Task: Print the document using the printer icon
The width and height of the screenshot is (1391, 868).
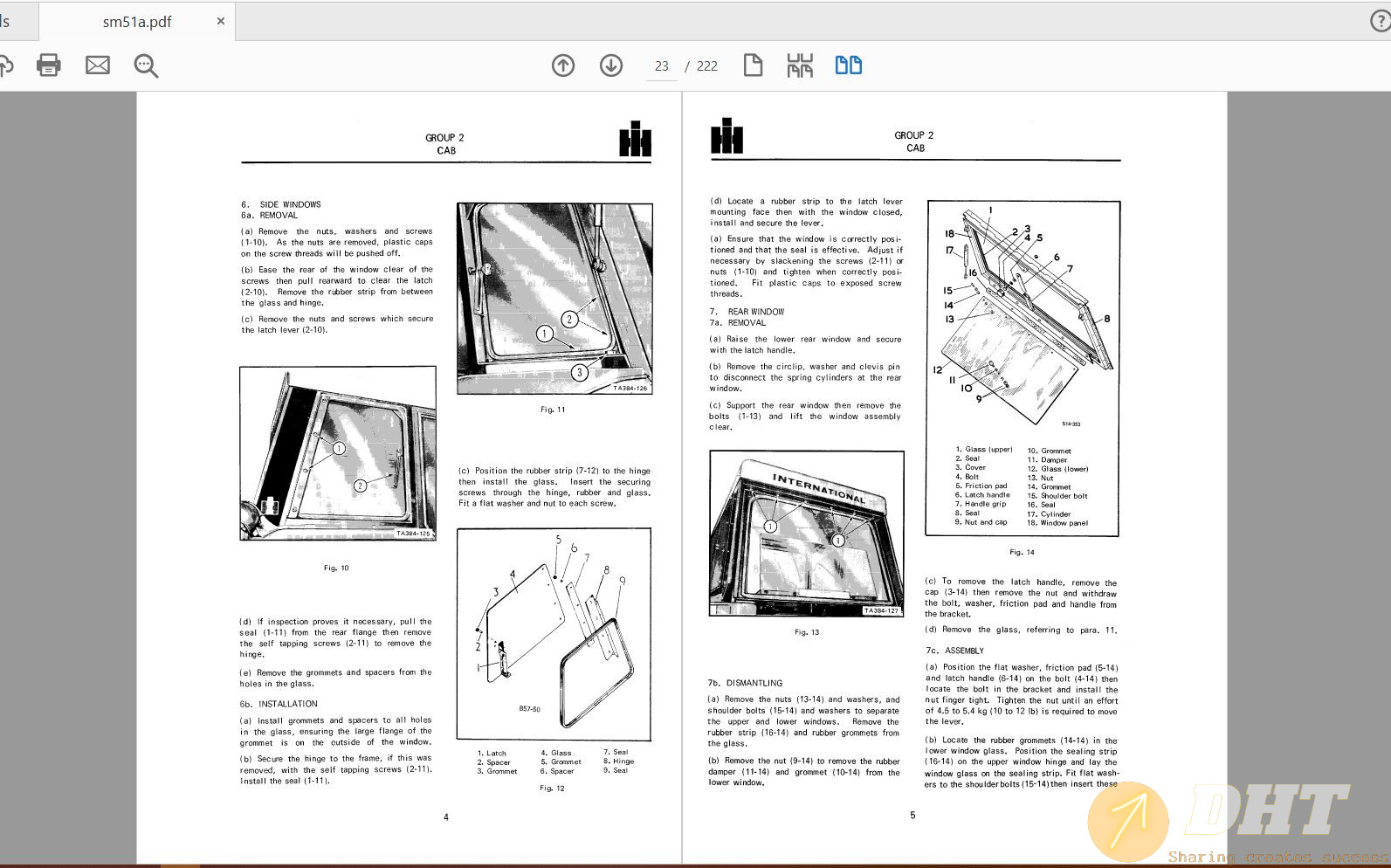Action: point(49,65)
